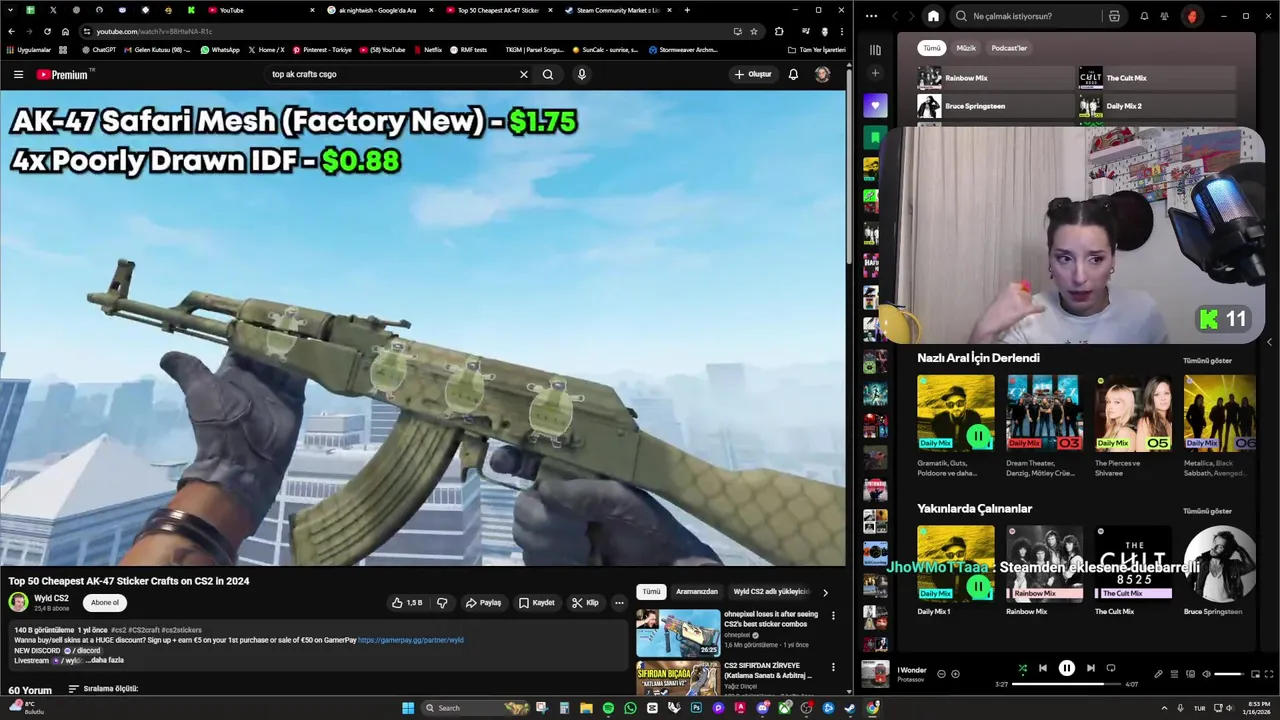This screenshot has width=1280, height=720.
Task: Like the video with thumbs up
Action: pos(407,603)
